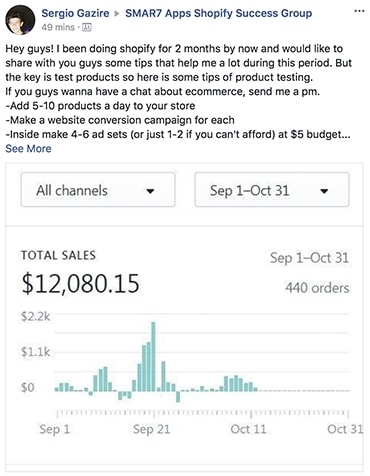The height and width of the screenshot is (476, 370).
Task: Click the TOTAL SALES heading
Action: coord(58,256)
